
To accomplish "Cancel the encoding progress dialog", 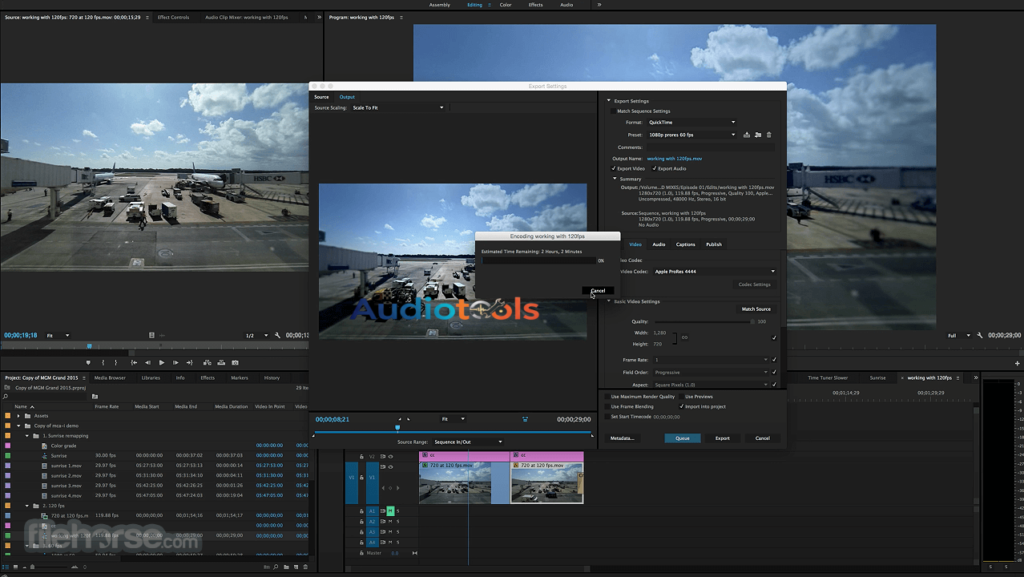I will coord(597,291).
